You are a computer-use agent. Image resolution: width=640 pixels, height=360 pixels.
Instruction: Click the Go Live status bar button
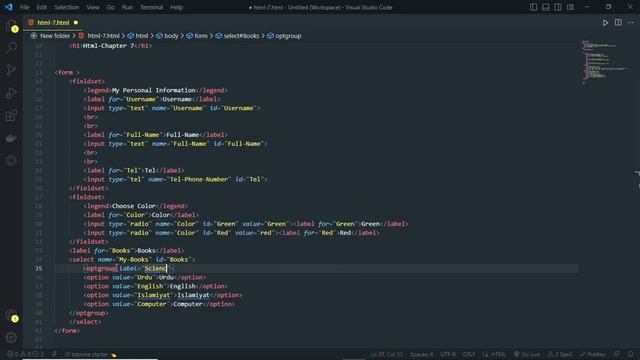527,354
